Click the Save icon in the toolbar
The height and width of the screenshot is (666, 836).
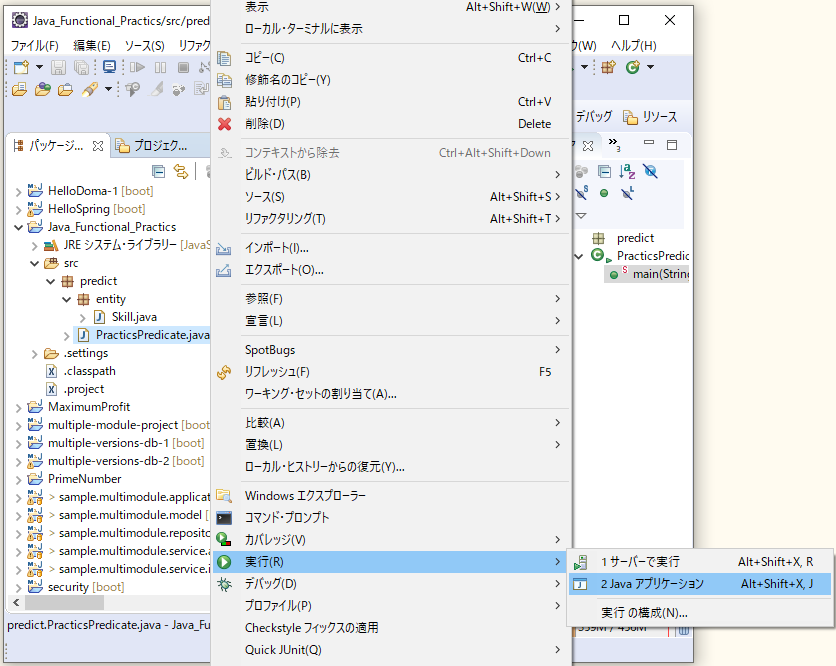point(58,67)
